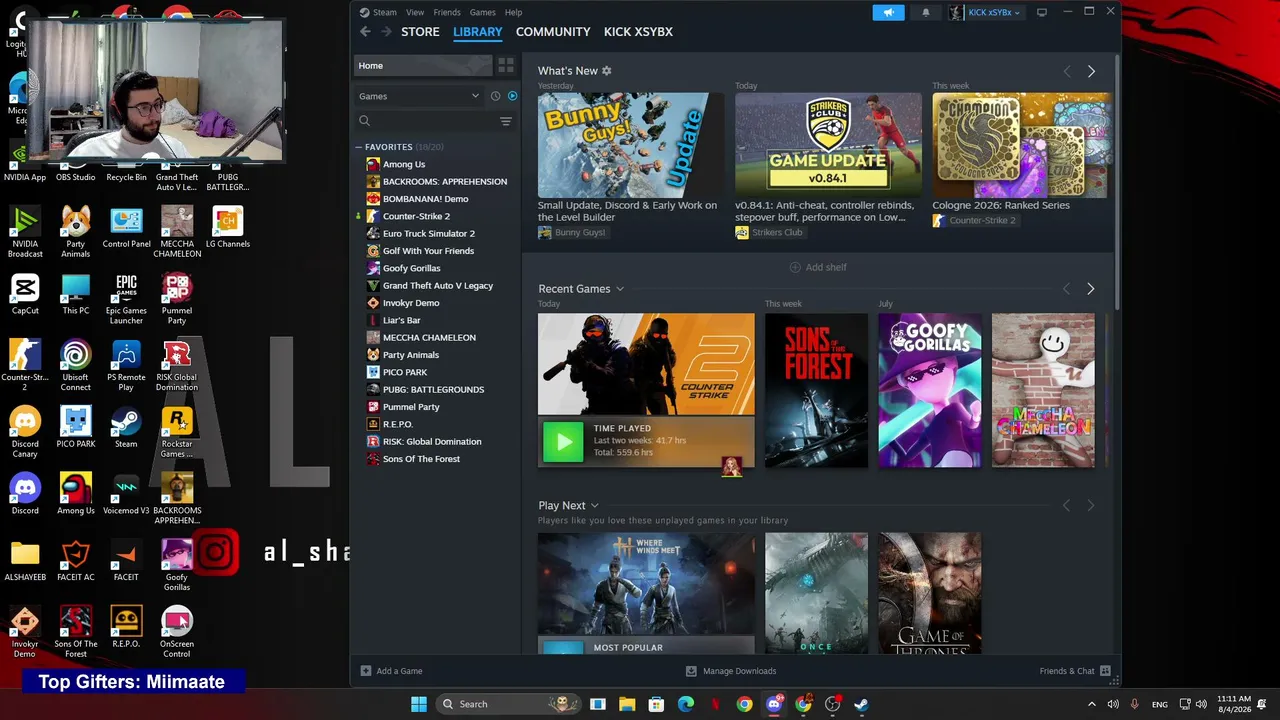Select the Library Home button

(x=423, y=66)
